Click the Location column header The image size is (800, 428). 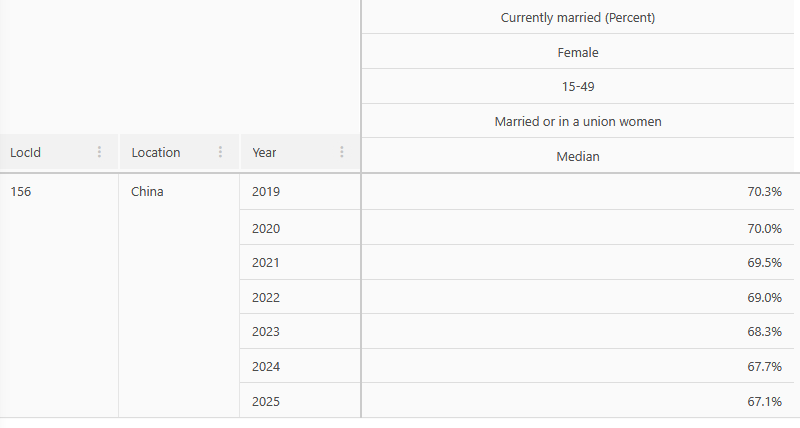(x=180, y=152)
